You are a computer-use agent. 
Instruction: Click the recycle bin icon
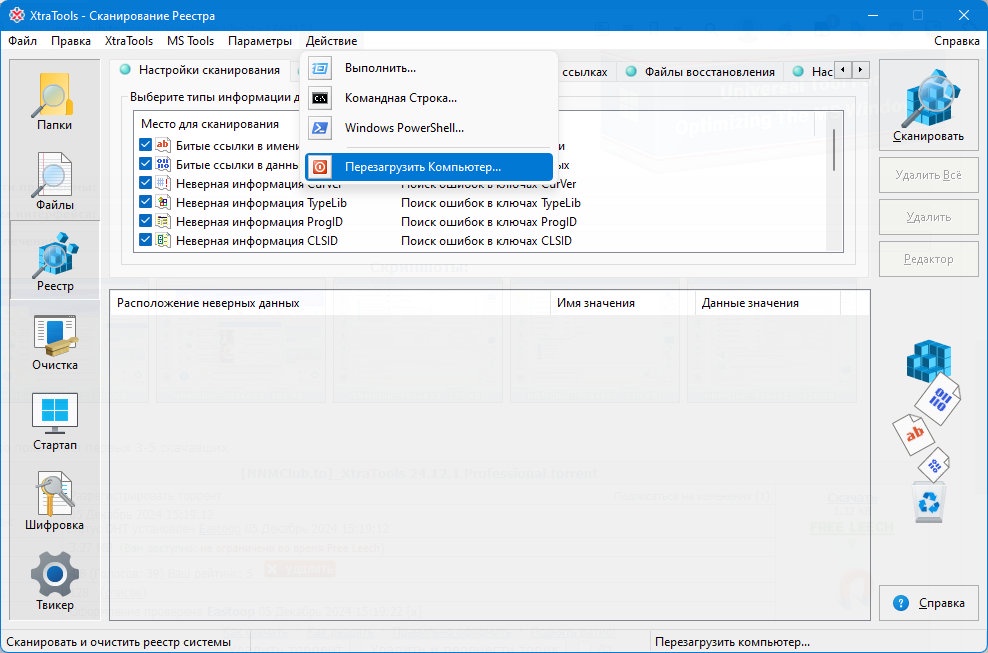click(929, 502)
